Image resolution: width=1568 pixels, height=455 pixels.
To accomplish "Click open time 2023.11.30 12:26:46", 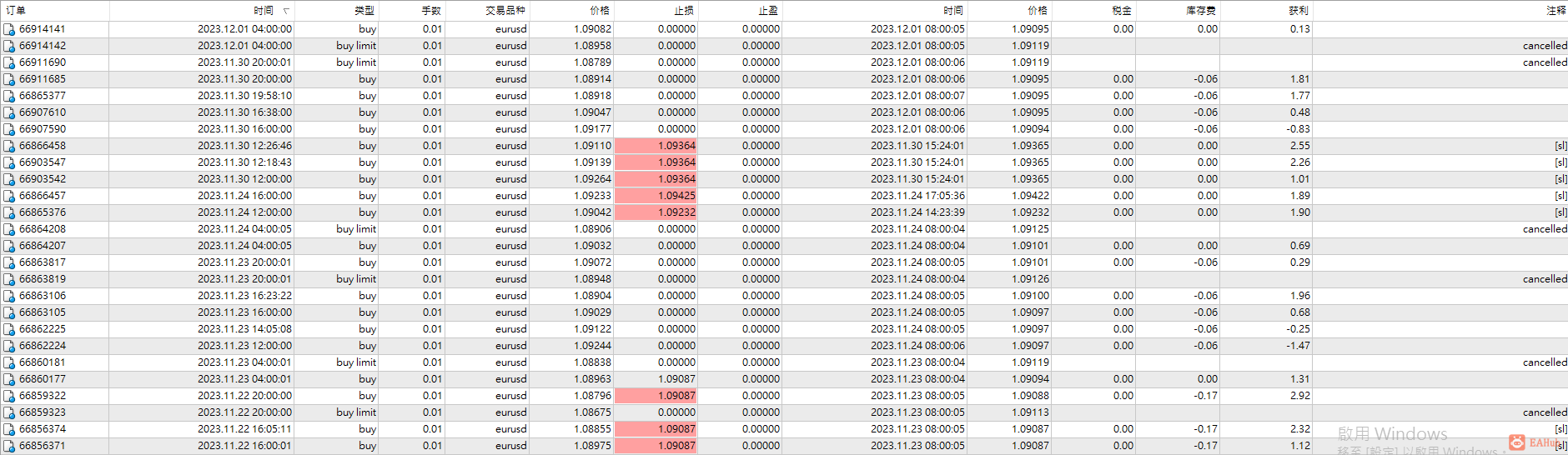I will pos(244,146).
